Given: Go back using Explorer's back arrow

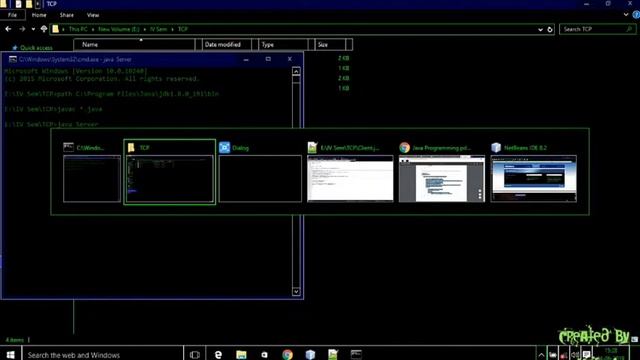Looking at the screenshot, I should (8, 29).
